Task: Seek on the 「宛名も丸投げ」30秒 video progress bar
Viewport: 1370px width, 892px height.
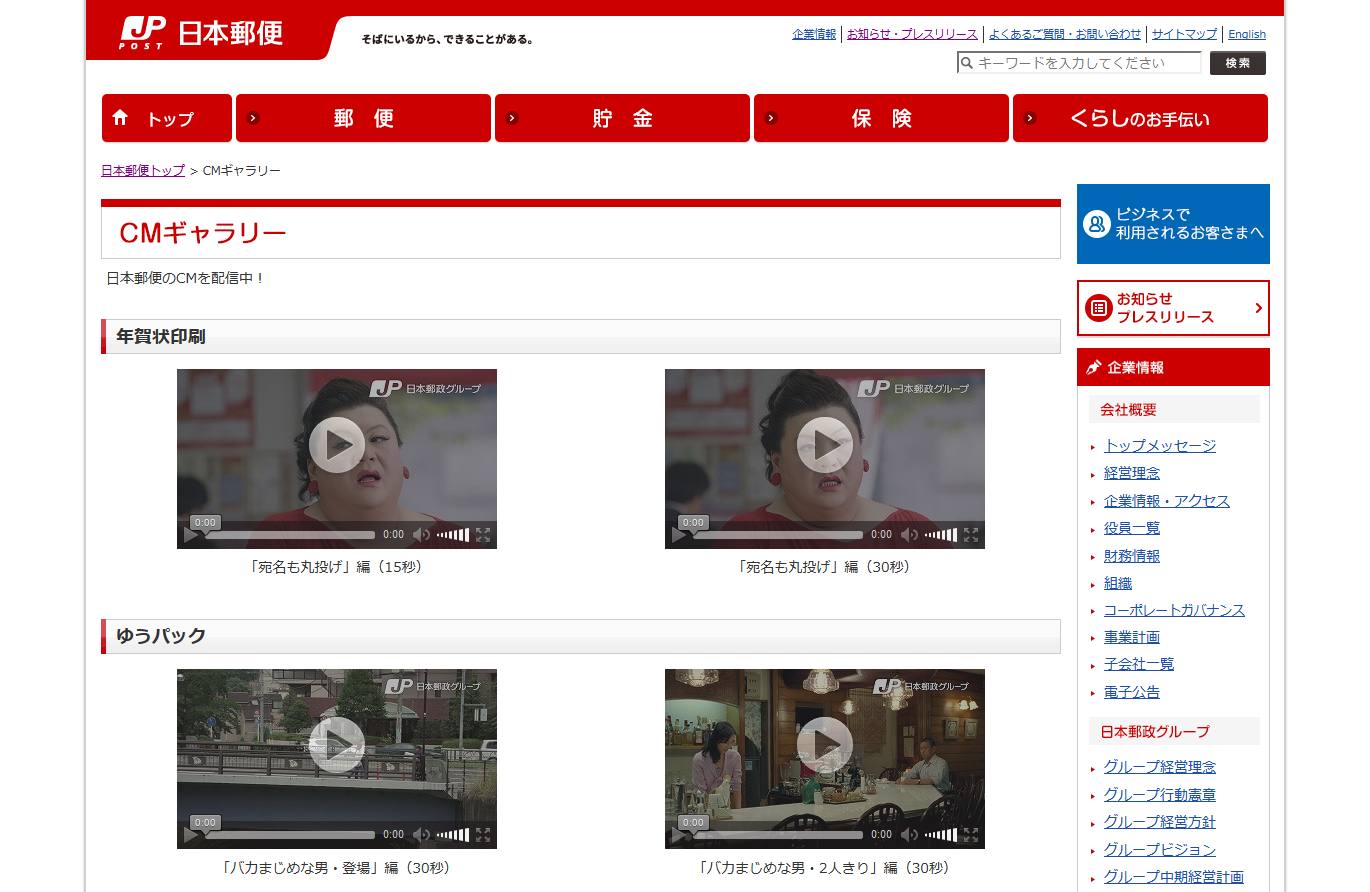Action: click(778, 535)
